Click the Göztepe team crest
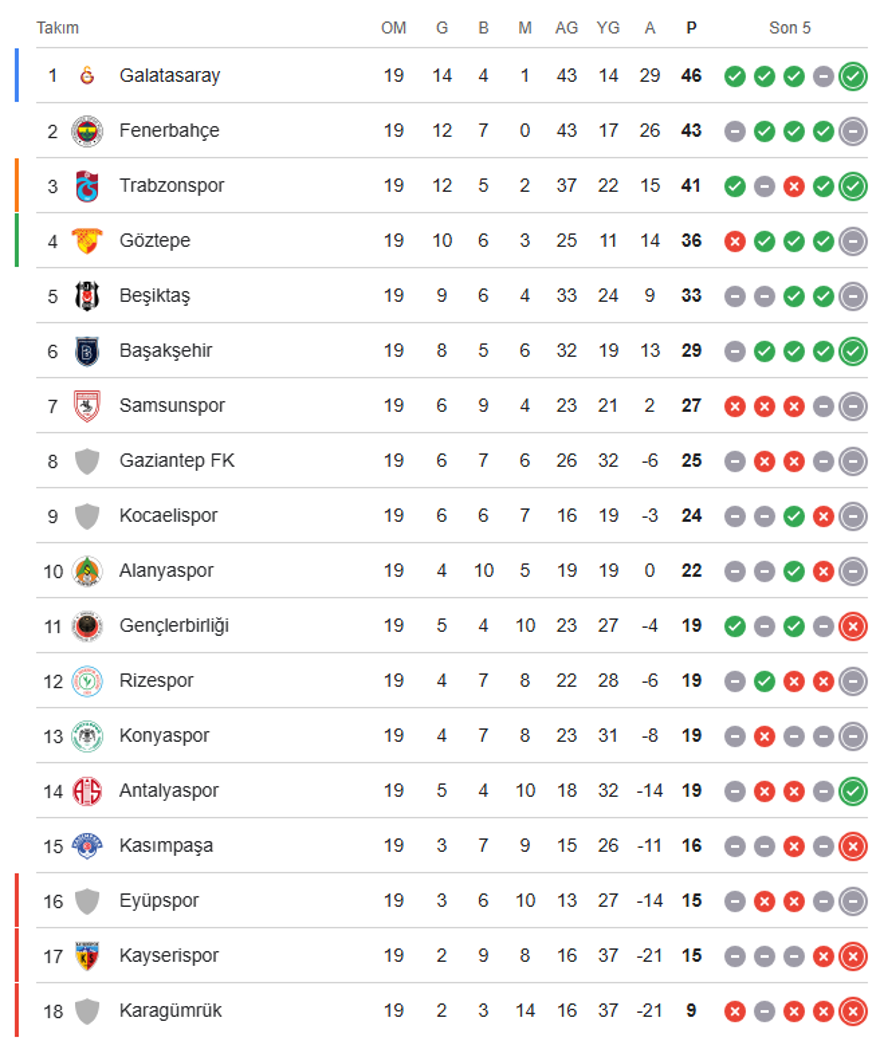Screen dimensions: 880x1045 [x=87, y=241]
